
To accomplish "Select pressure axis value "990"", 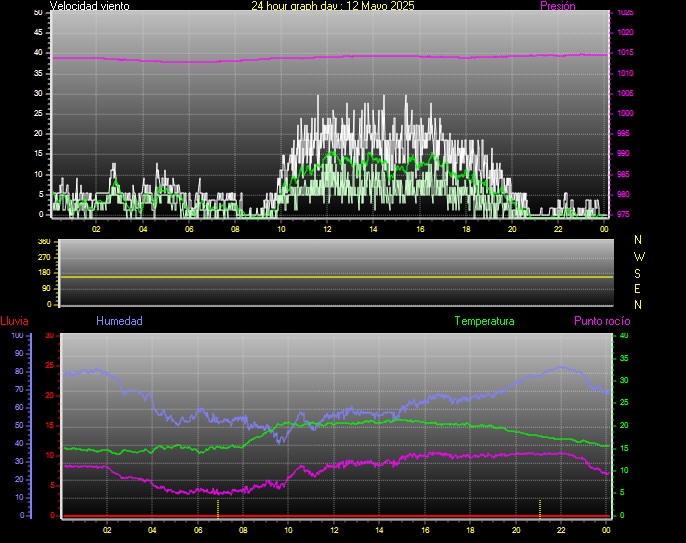I will tap(623, 153).
